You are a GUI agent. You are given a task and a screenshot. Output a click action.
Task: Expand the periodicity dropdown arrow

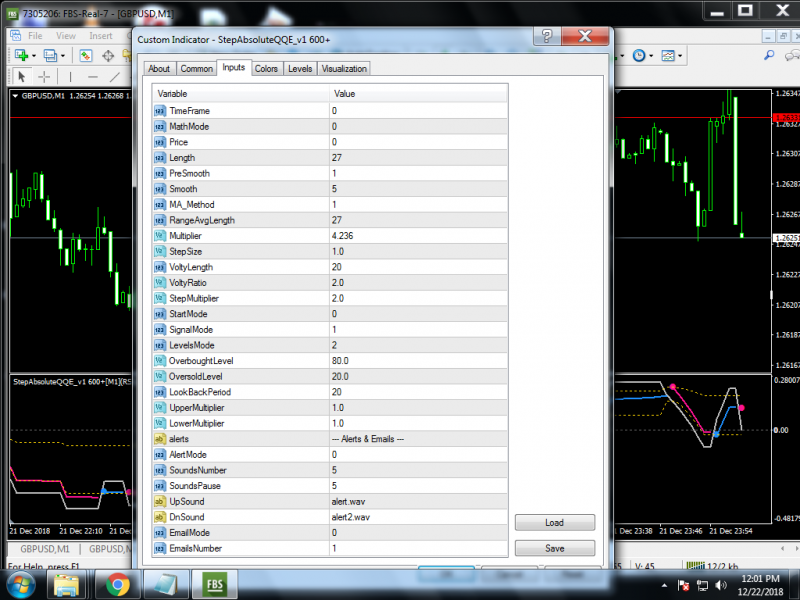click(652, 56)
